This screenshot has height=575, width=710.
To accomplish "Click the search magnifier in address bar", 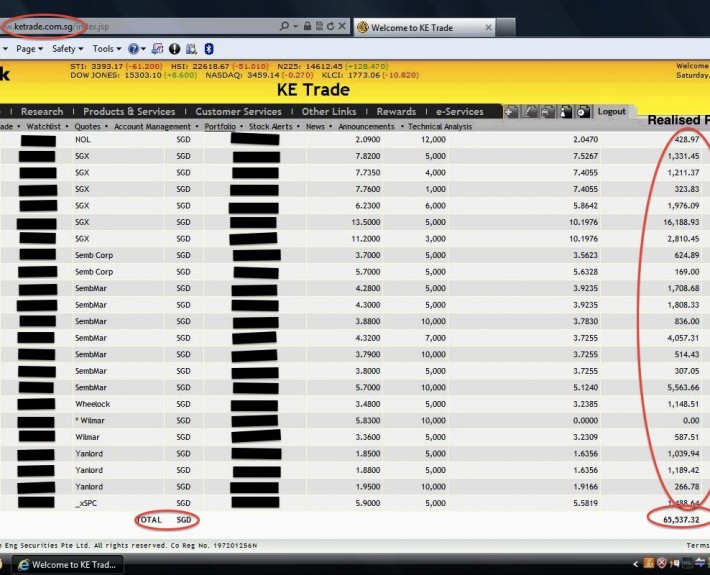I will pyautogui.click(x=285, y=26).
